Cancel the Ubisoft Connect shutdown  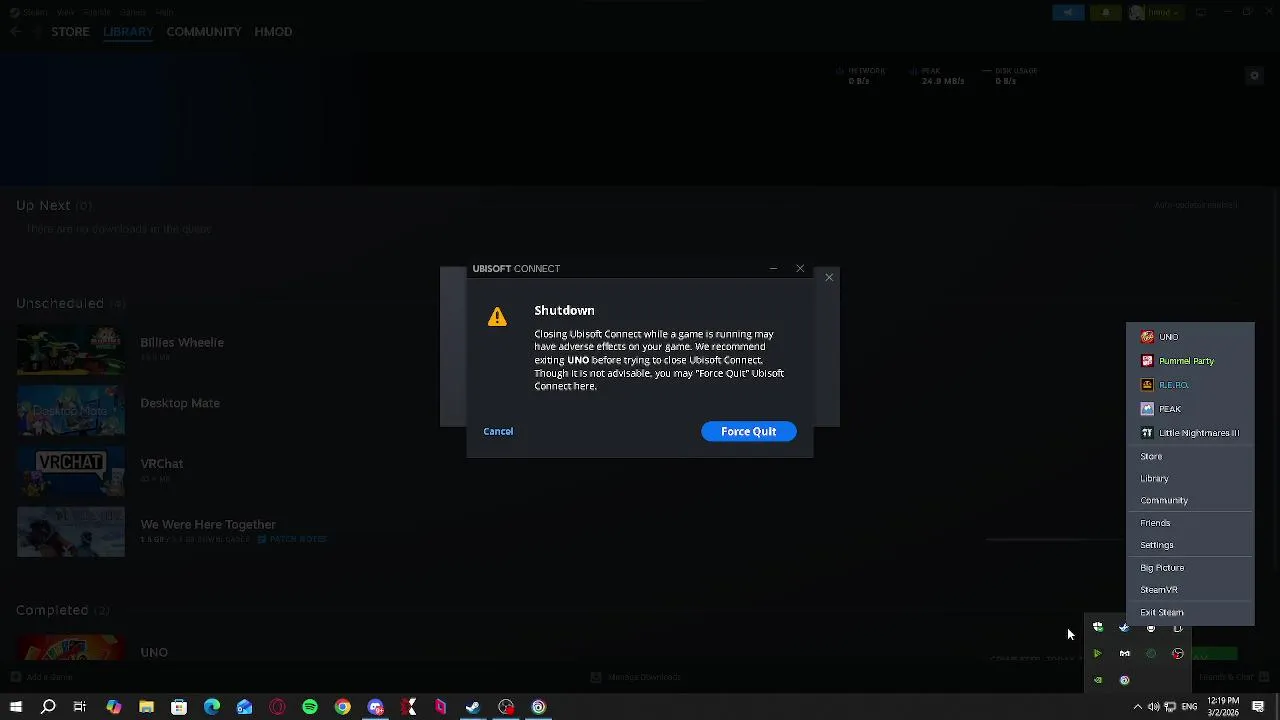[498, 431]
